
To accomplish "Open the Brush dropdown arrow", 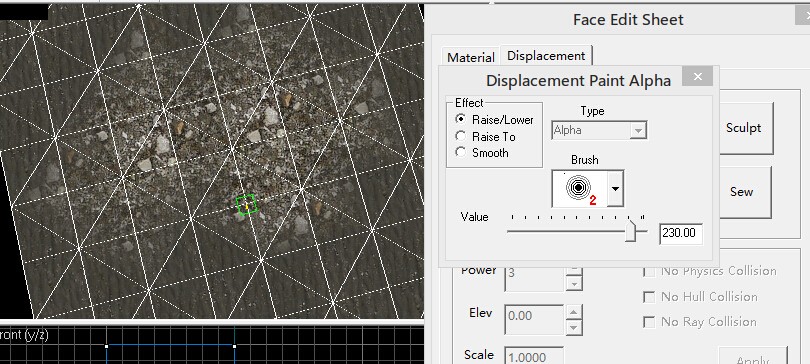I will point(615,188).
